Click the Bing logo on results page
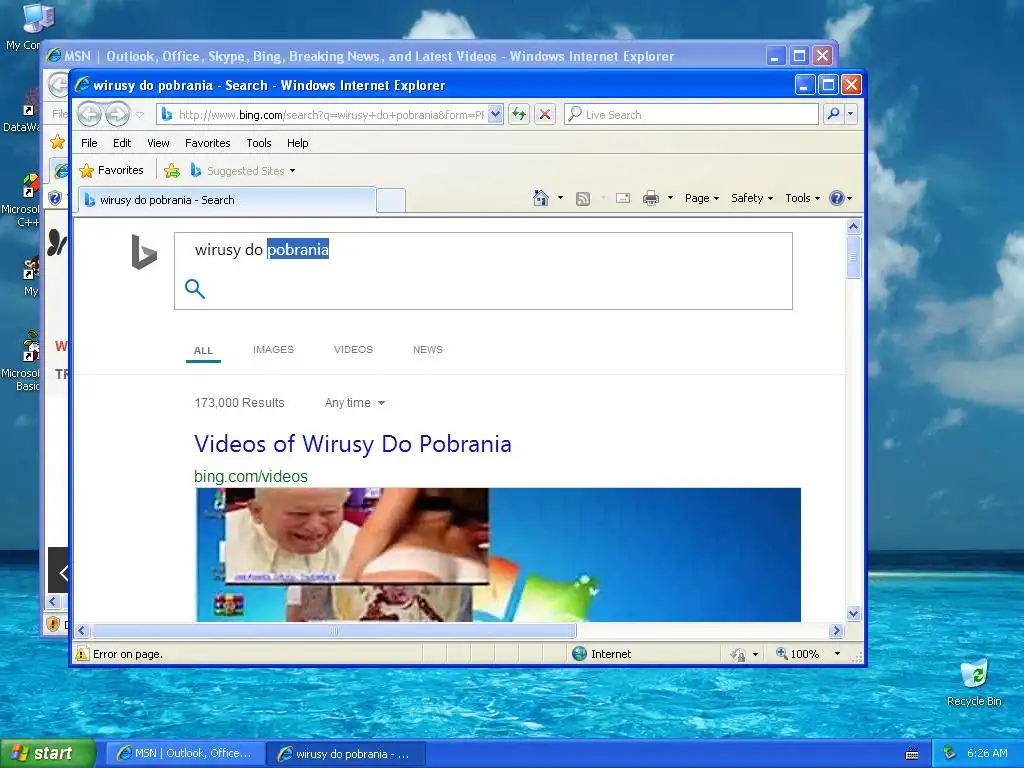Image resolution: width=1024 pixels, height=768 pixels. click(144, 251)
